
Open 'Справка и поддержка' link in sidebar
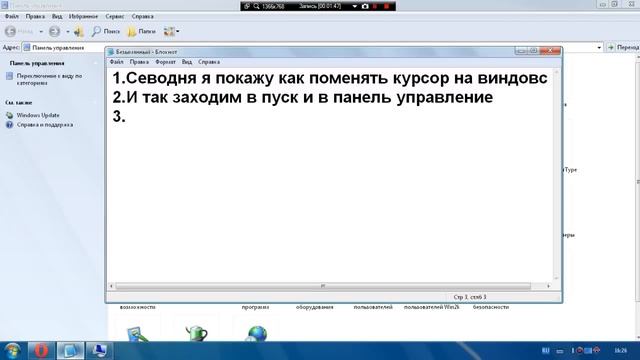tap(45, 125)
